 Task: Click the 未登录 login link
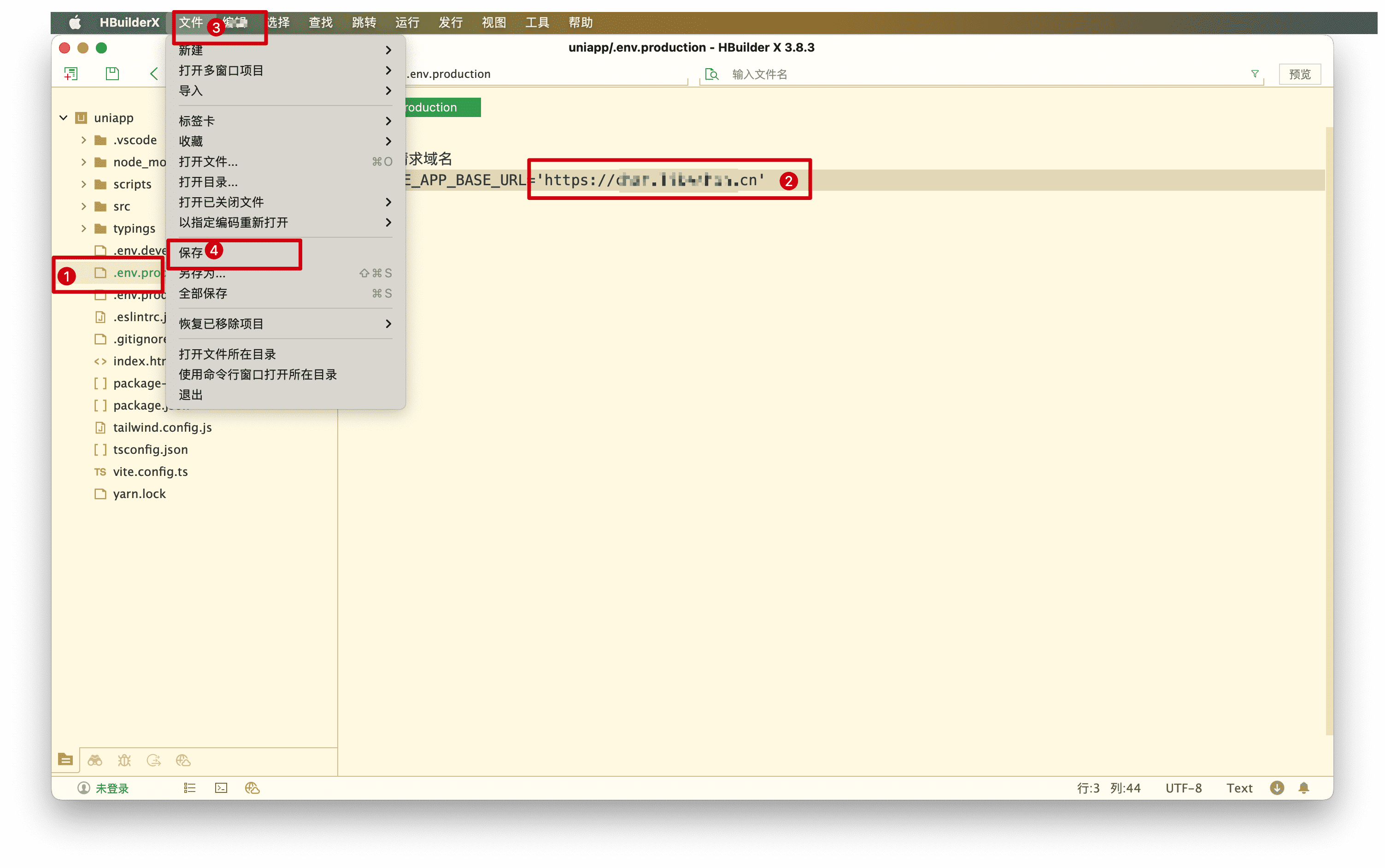[112, 788]
